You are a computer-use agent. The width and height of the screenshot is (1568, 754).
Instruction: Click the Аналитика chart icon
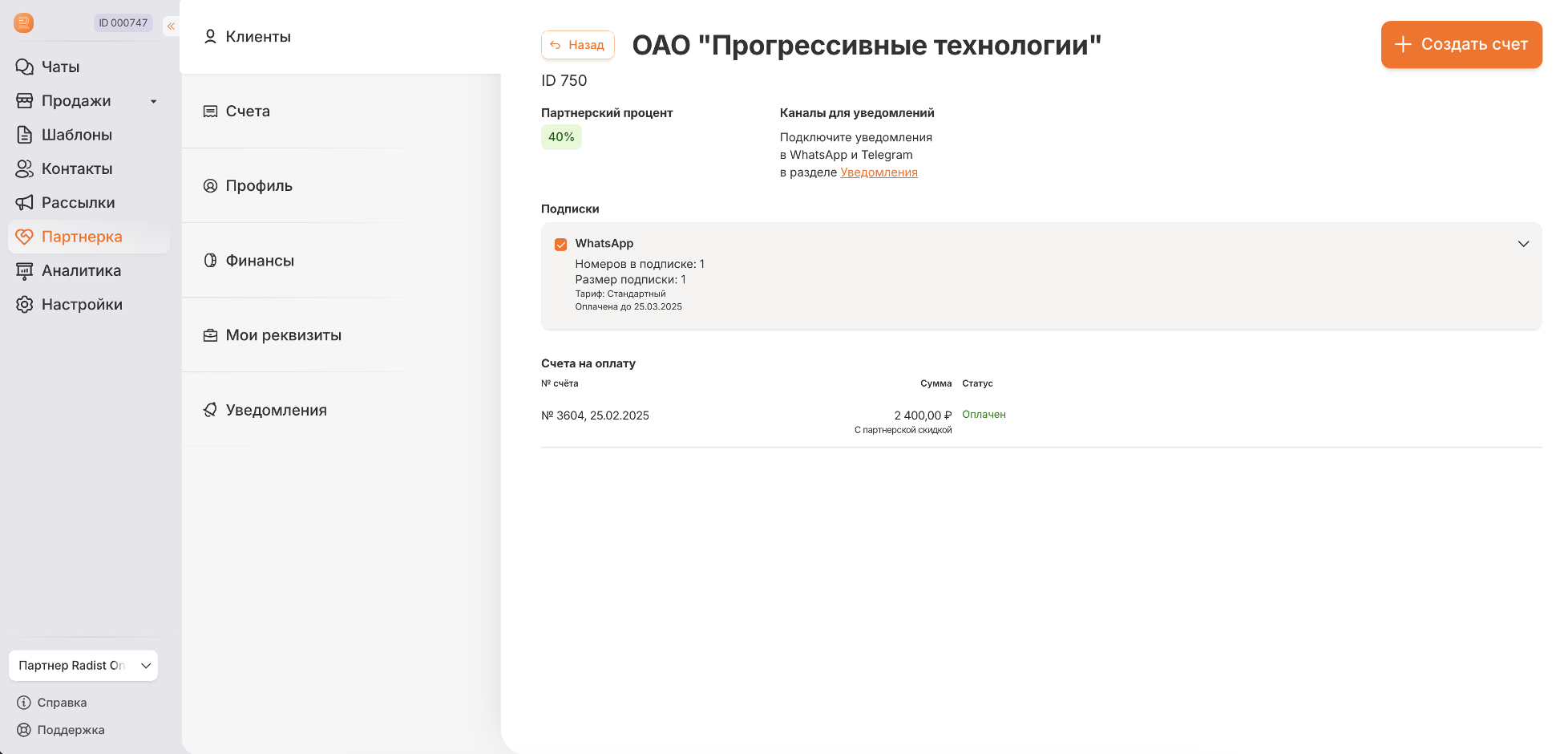click(x=25, y=271)
